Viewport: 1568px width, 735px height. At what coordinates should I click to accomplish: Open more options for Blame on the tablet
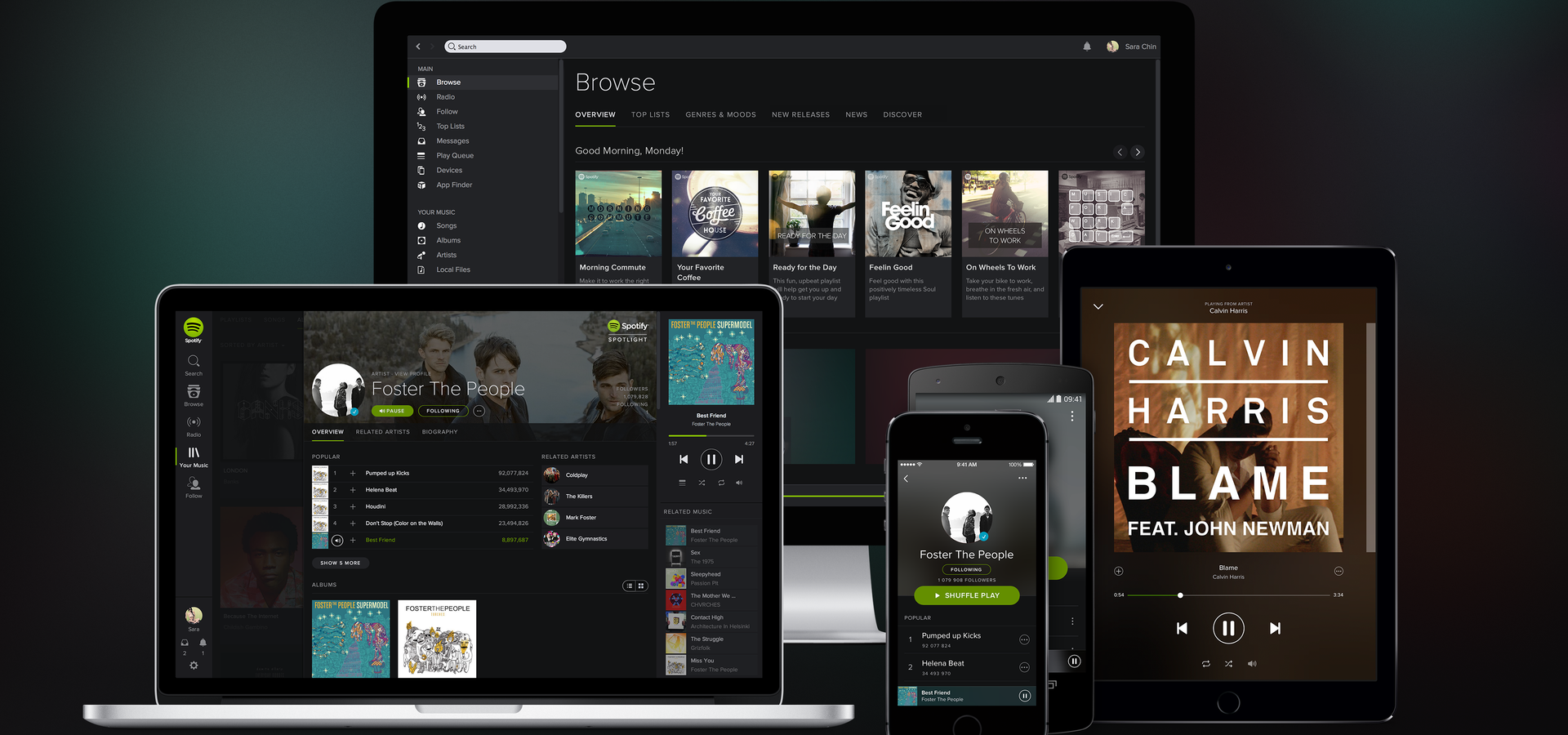1339,571
